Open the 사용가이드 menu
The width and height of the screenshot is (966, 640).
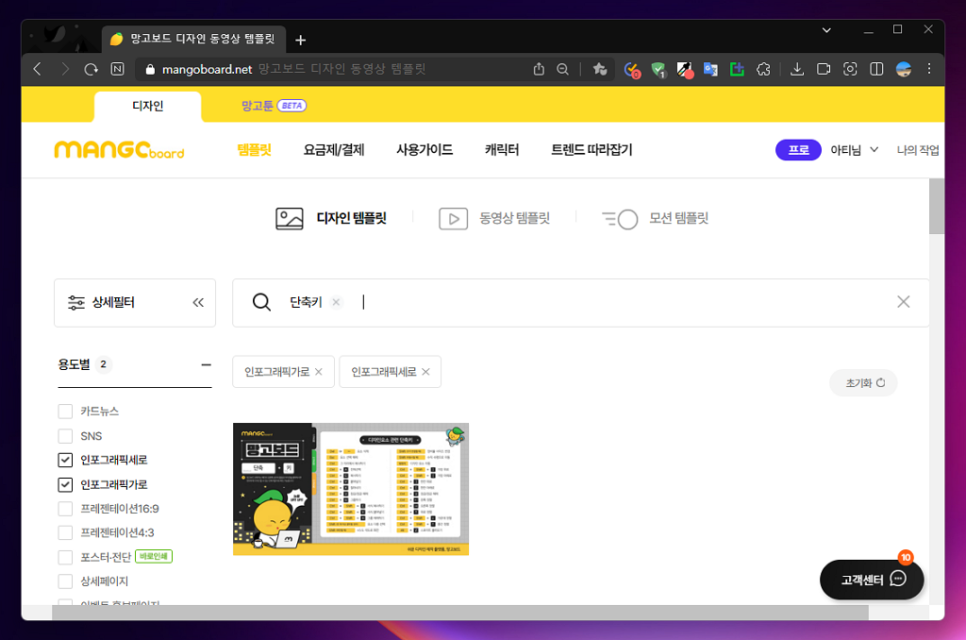424,150
